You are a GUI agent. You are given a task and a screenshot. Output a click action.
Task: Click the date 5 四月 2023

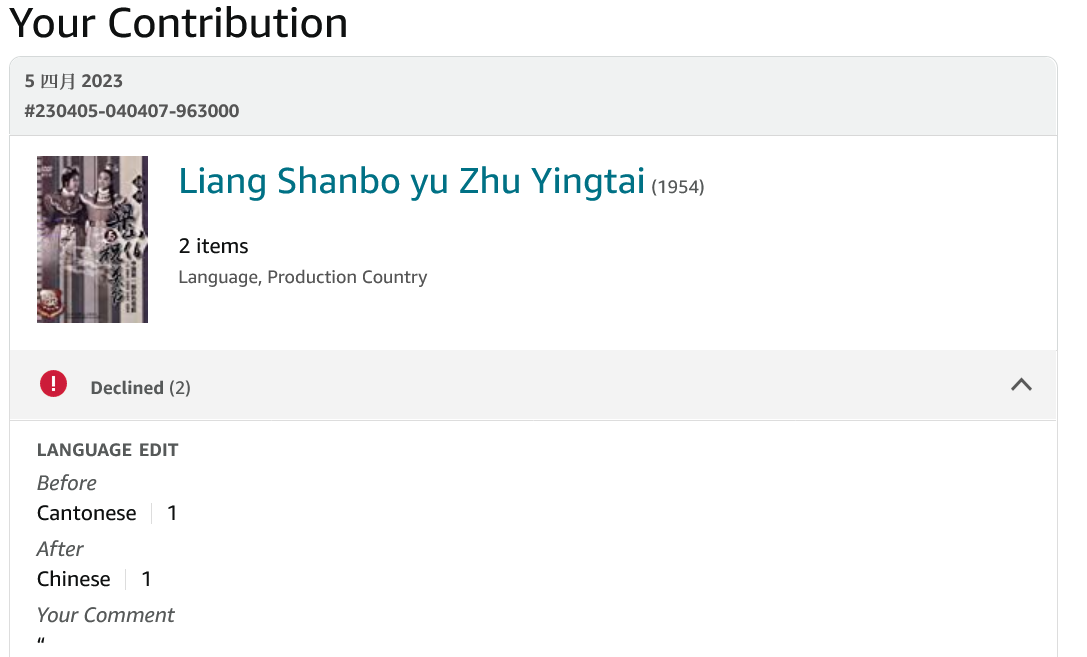[x=74, y=81]
